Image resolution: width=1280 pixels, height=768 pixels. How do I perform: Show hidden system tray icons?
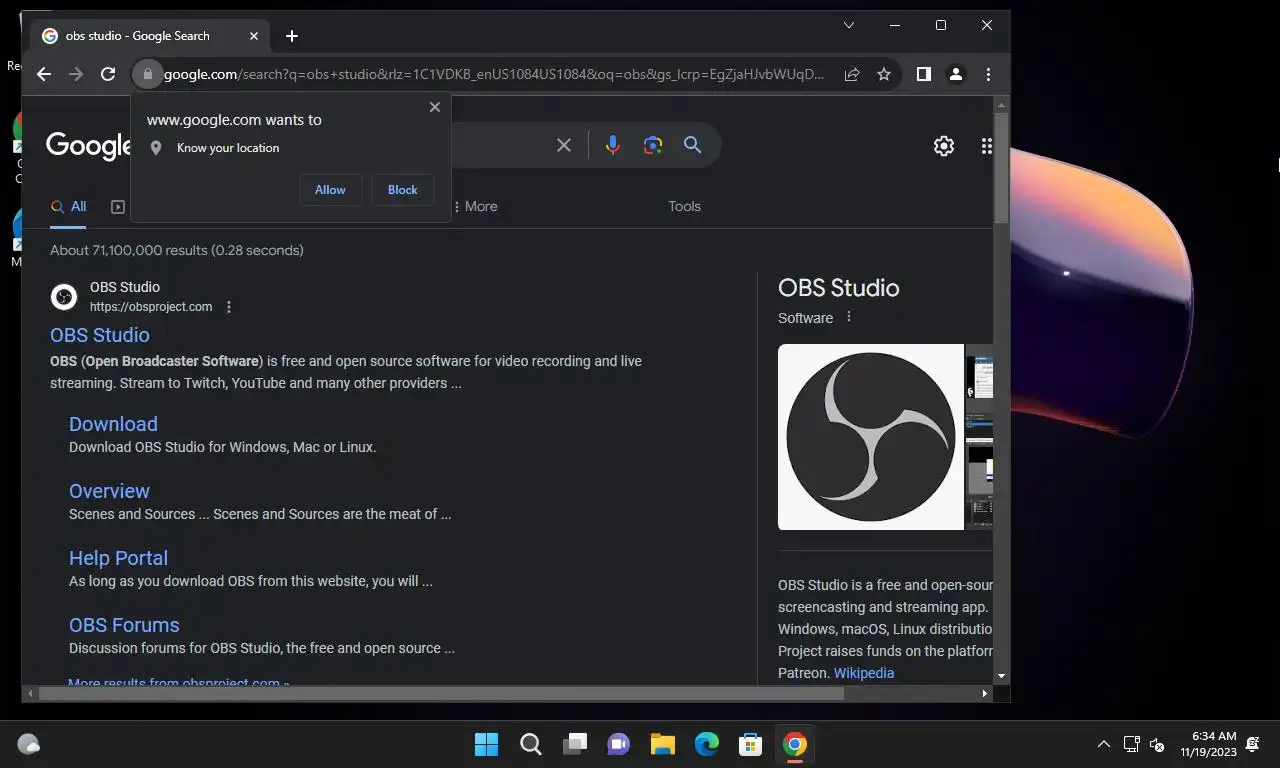click(x=1104, y=744)
